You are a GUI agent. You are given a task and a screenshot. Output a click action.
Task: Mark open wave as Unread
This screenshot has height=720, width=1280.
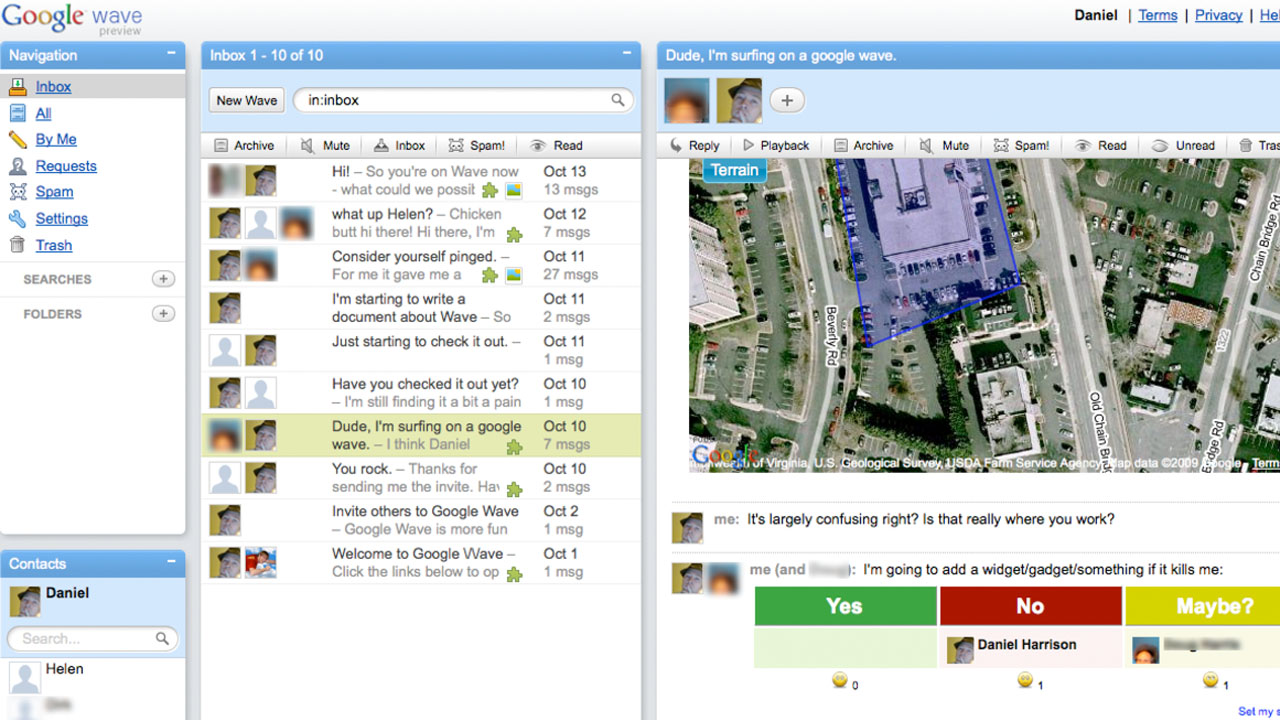[1183, 145]
